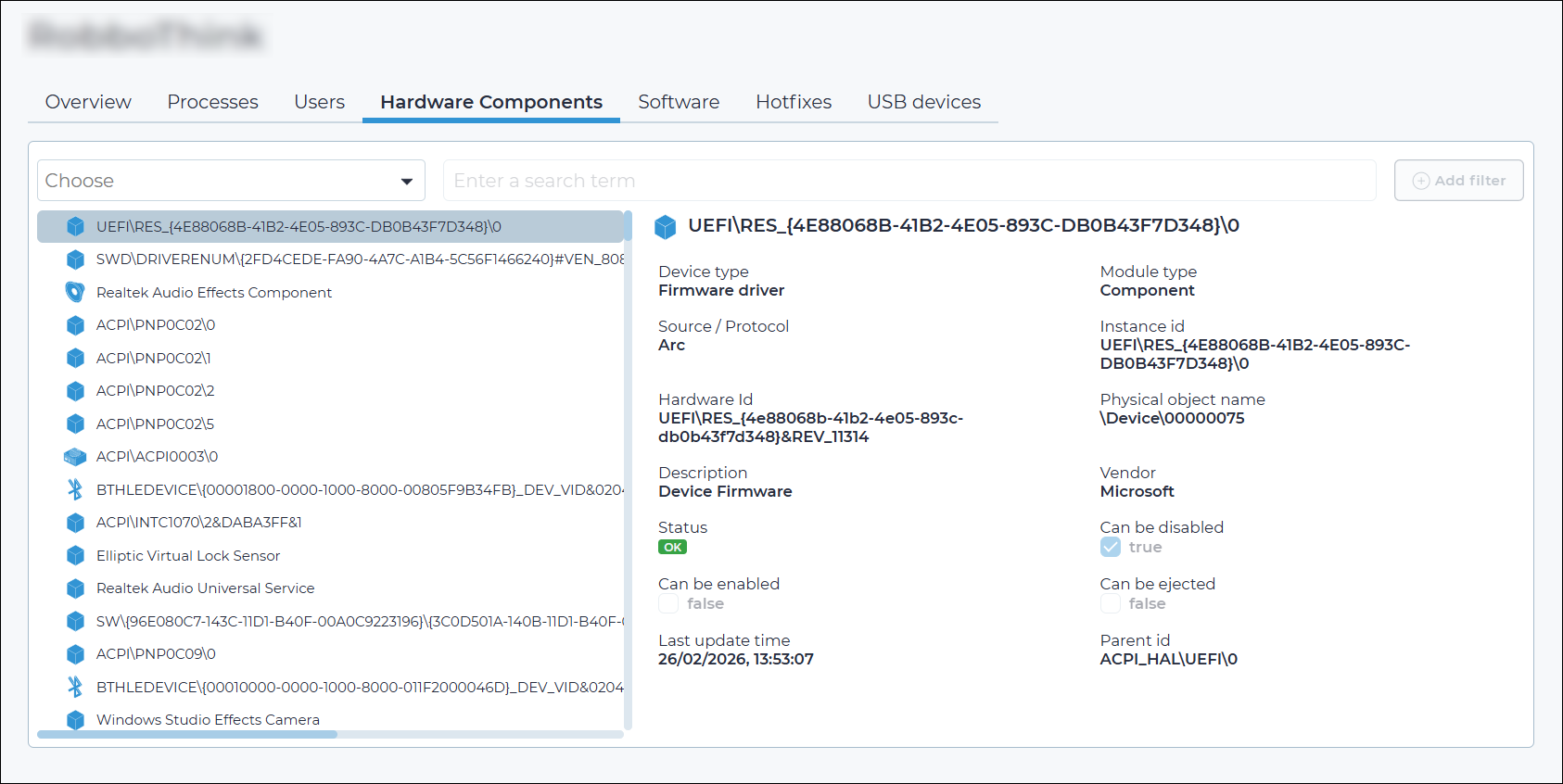This screenshot has width=1563, height=784.
Task: Toggle the 'Can be ejected' checkbox
Action: coord(1111,603)
